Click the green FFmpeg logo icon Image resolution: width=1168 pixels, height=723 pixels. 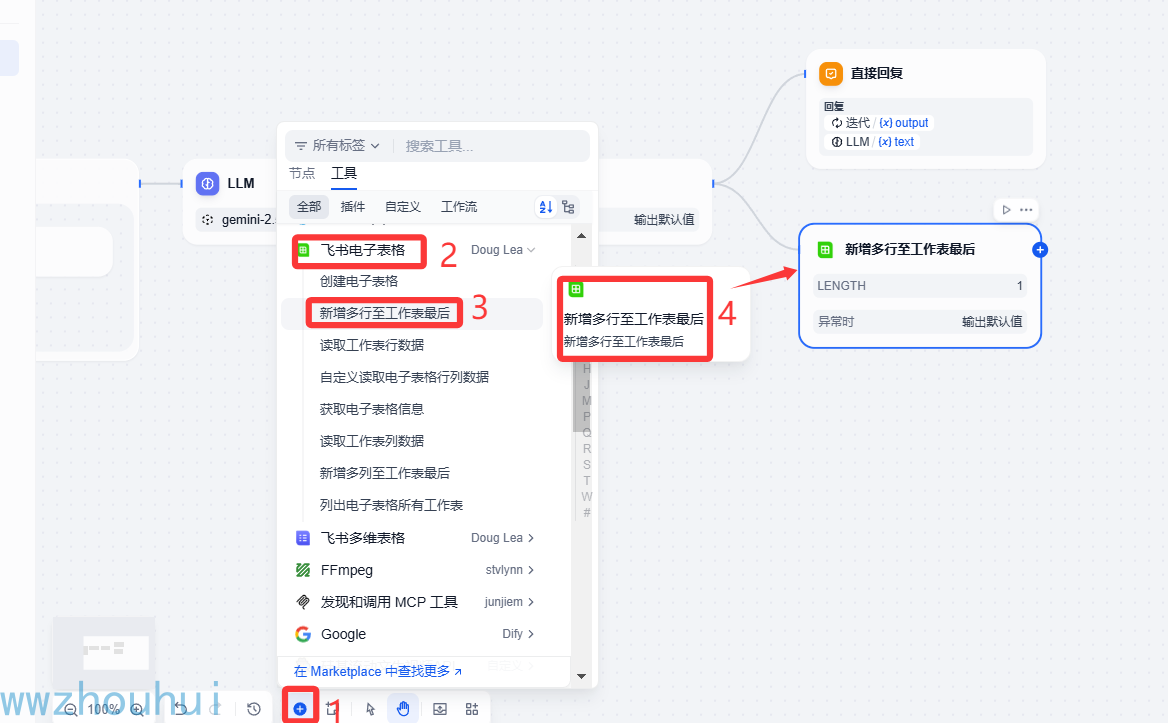click(303, 570)
